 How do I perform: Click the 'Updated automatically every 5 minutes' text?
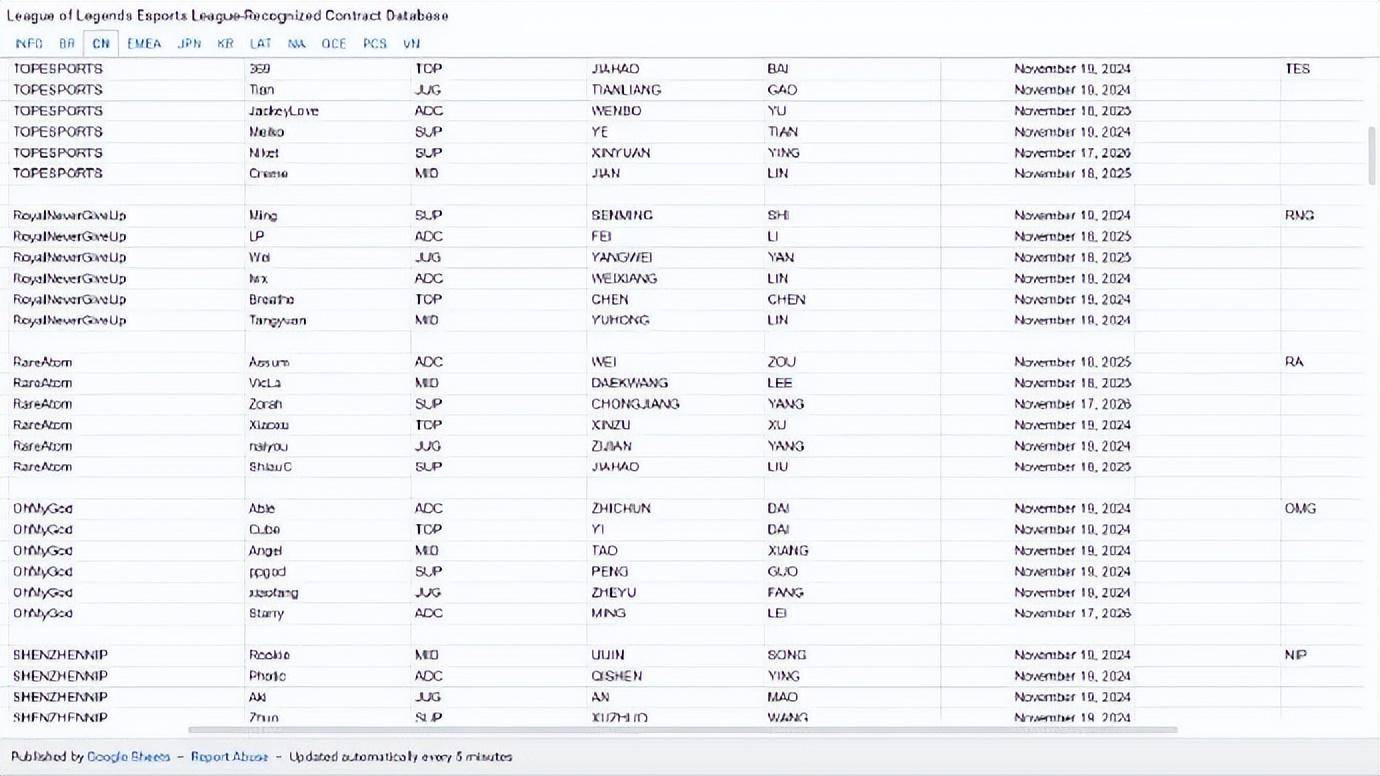pyautogui.click(x=401, y=757)
